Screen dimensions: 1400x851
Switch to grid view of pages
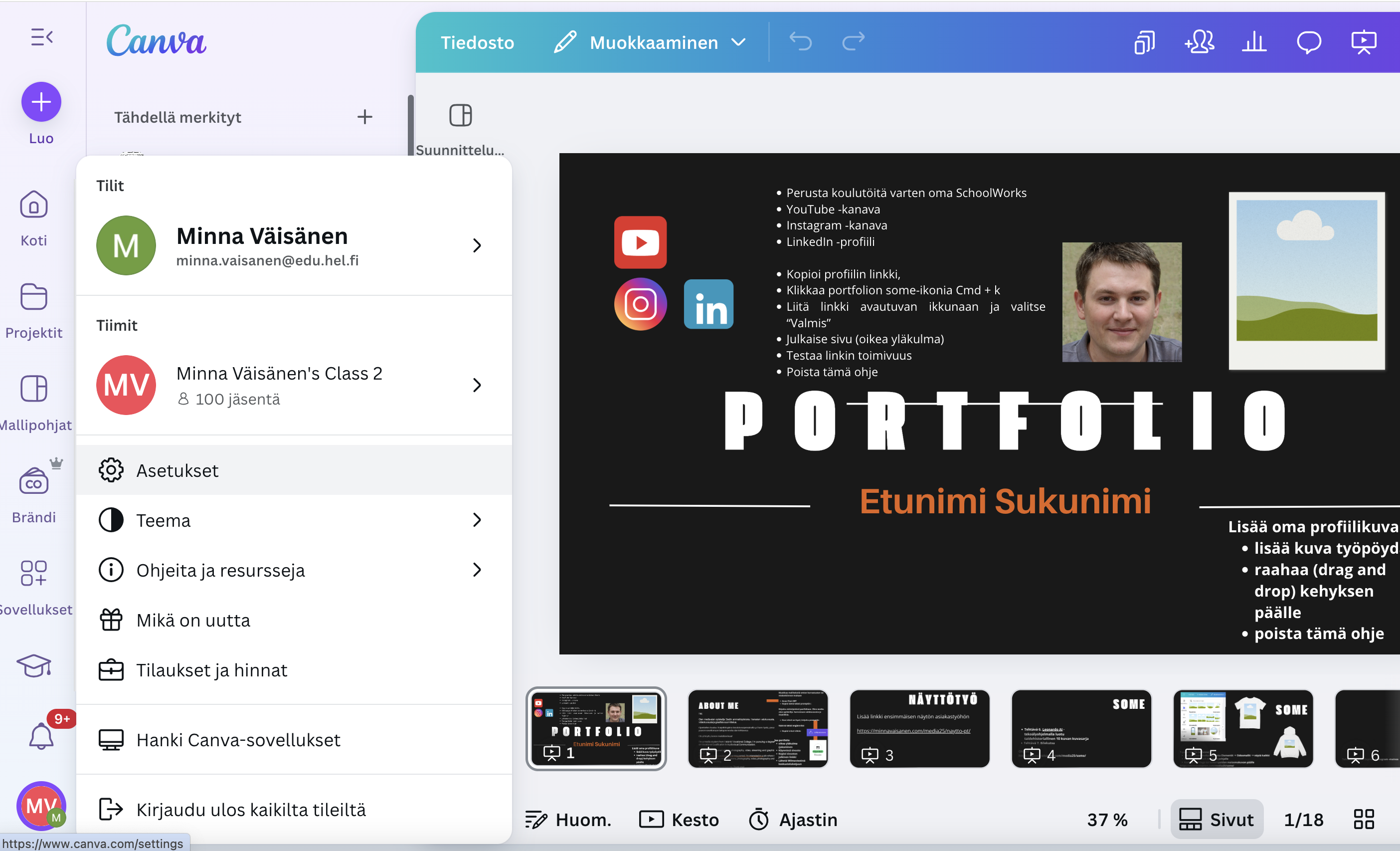point(1363,819)
